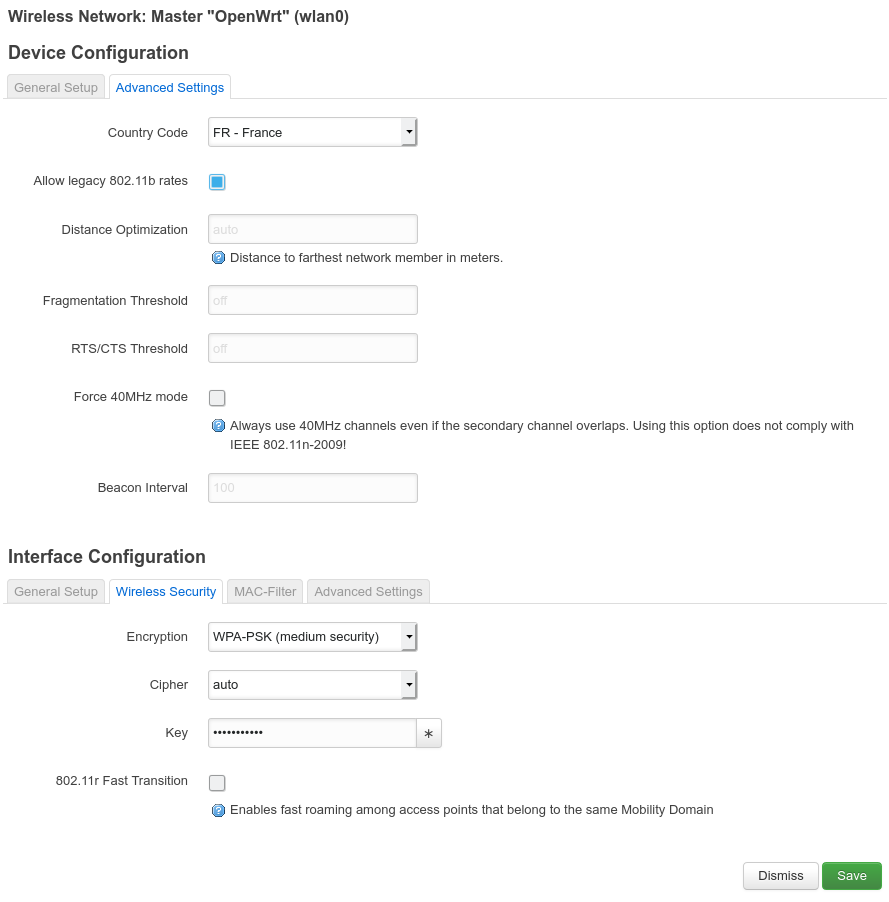The height and width of the screenshot is (902, 889).
Task: Switch to Interface Configuration General Setup tab
Action: pyautogui.click(x=55, y=591)
